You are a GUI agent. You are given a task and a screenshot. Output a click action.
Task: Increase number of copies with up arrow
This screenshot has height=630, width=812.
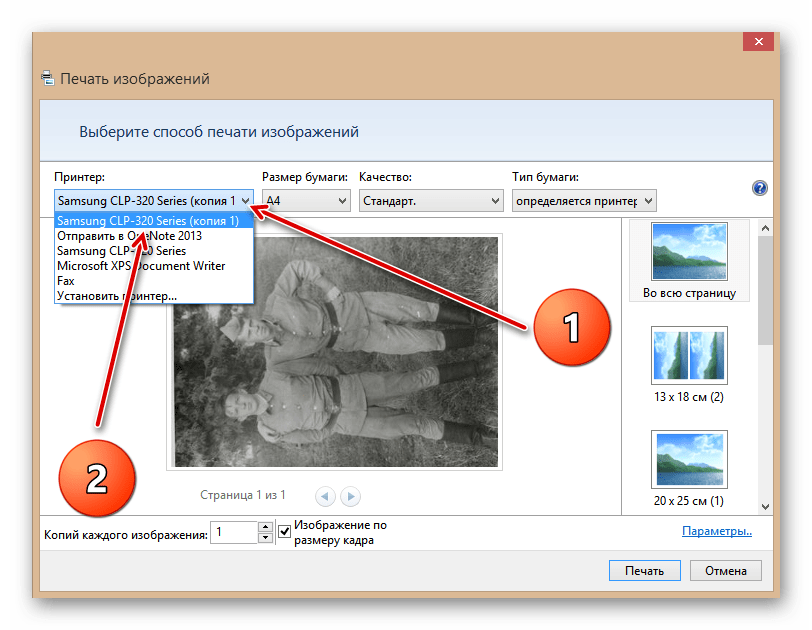pos(265,527)
